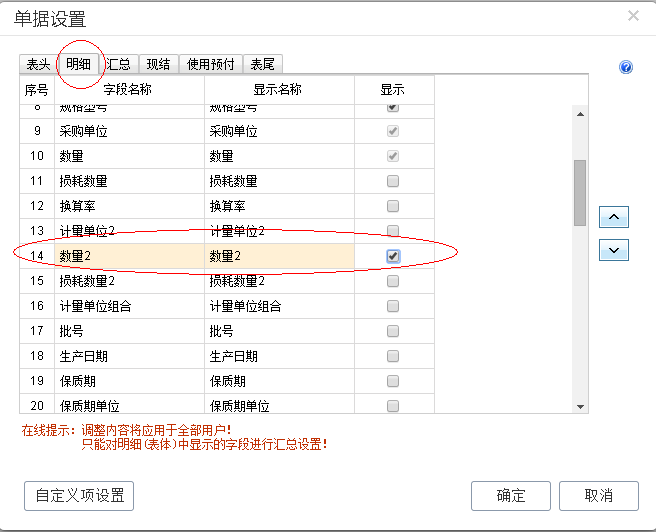
Task: Go to the 表尾 tab
Action: (262, 64)
